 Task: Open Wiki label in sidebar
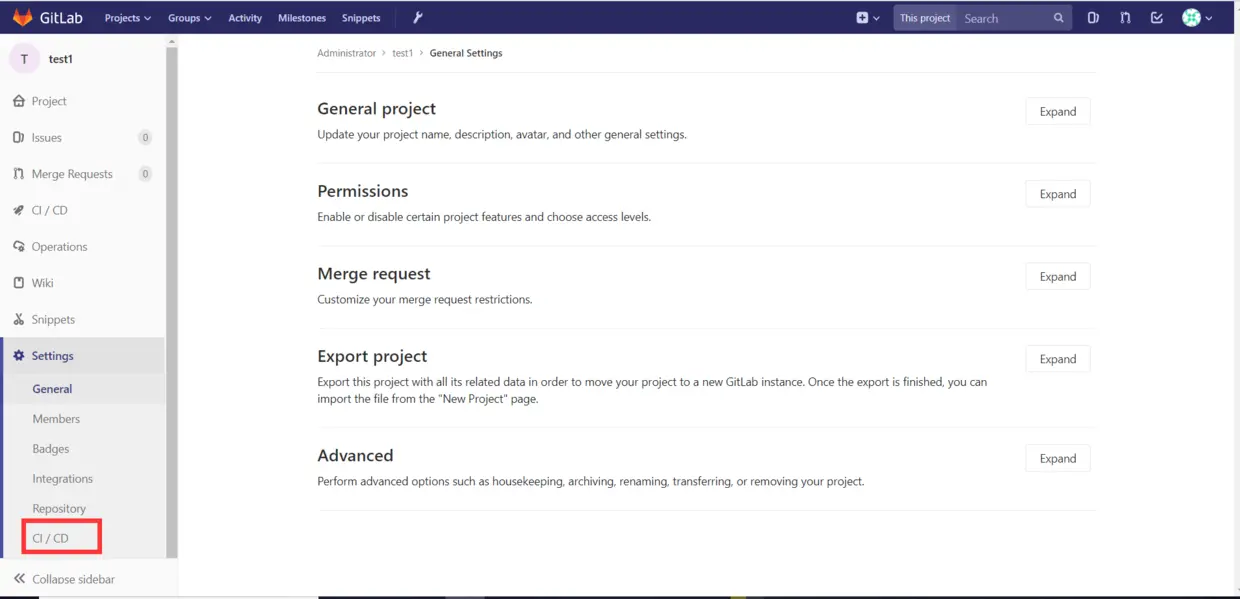(x=43, y=283)
